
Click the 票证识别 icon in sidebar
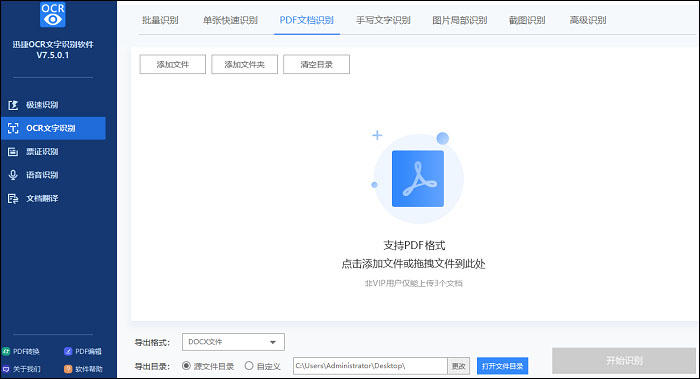pyautogui.click(x=13, y=152)
